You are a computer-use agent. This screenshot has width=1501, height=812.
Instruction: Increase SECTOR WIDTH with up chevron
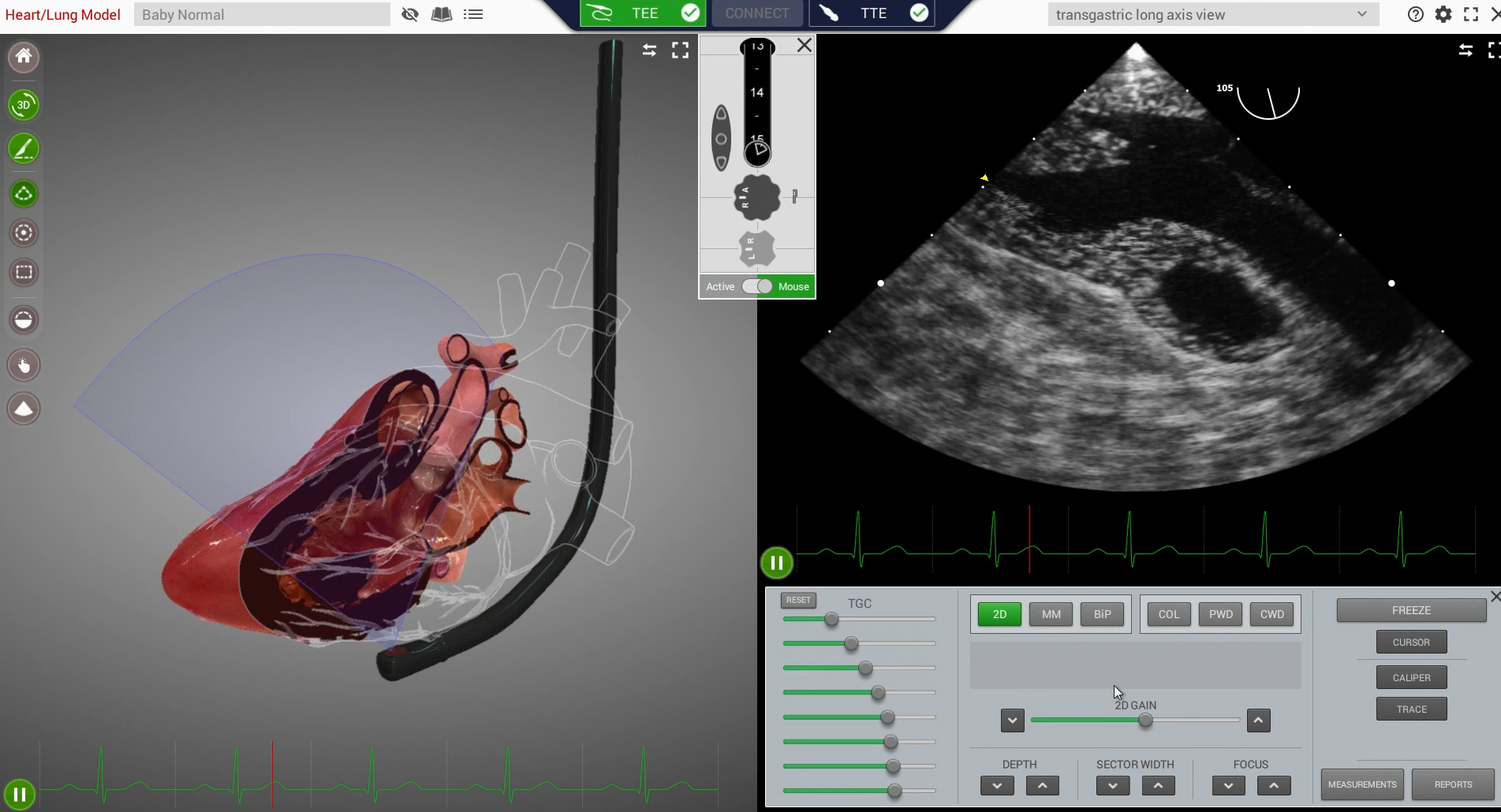(x=1158, y=786)
